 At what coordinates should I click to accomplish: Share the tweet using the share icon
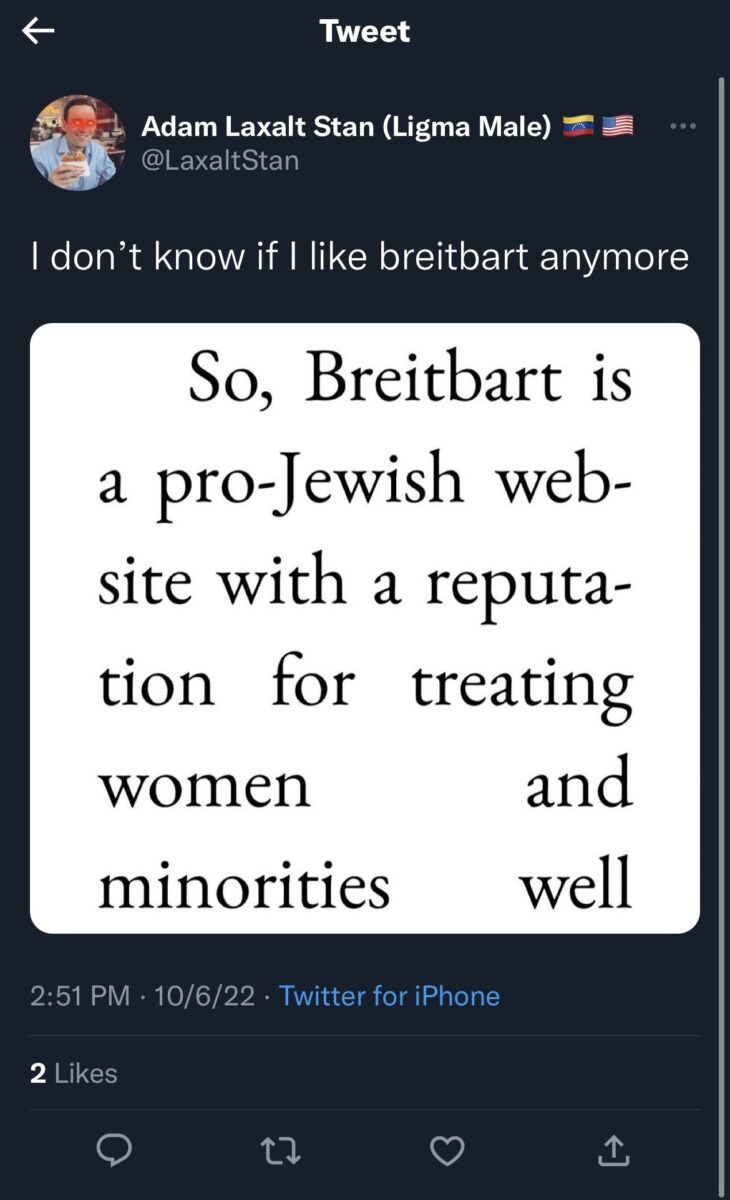614,1153
